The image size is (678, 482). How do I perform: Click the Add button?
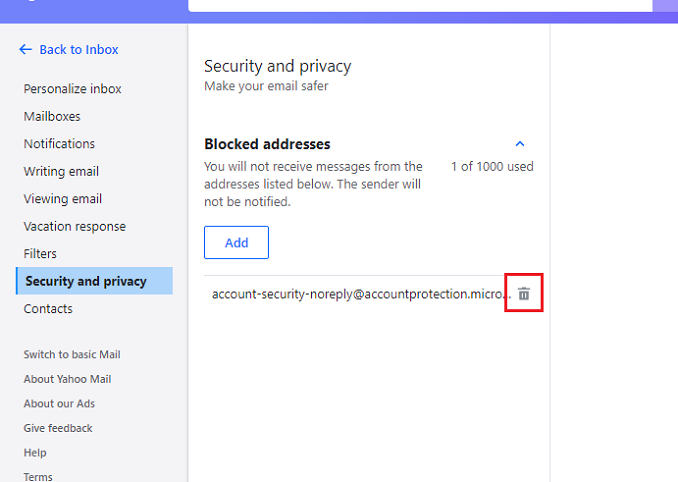(236, 243)
